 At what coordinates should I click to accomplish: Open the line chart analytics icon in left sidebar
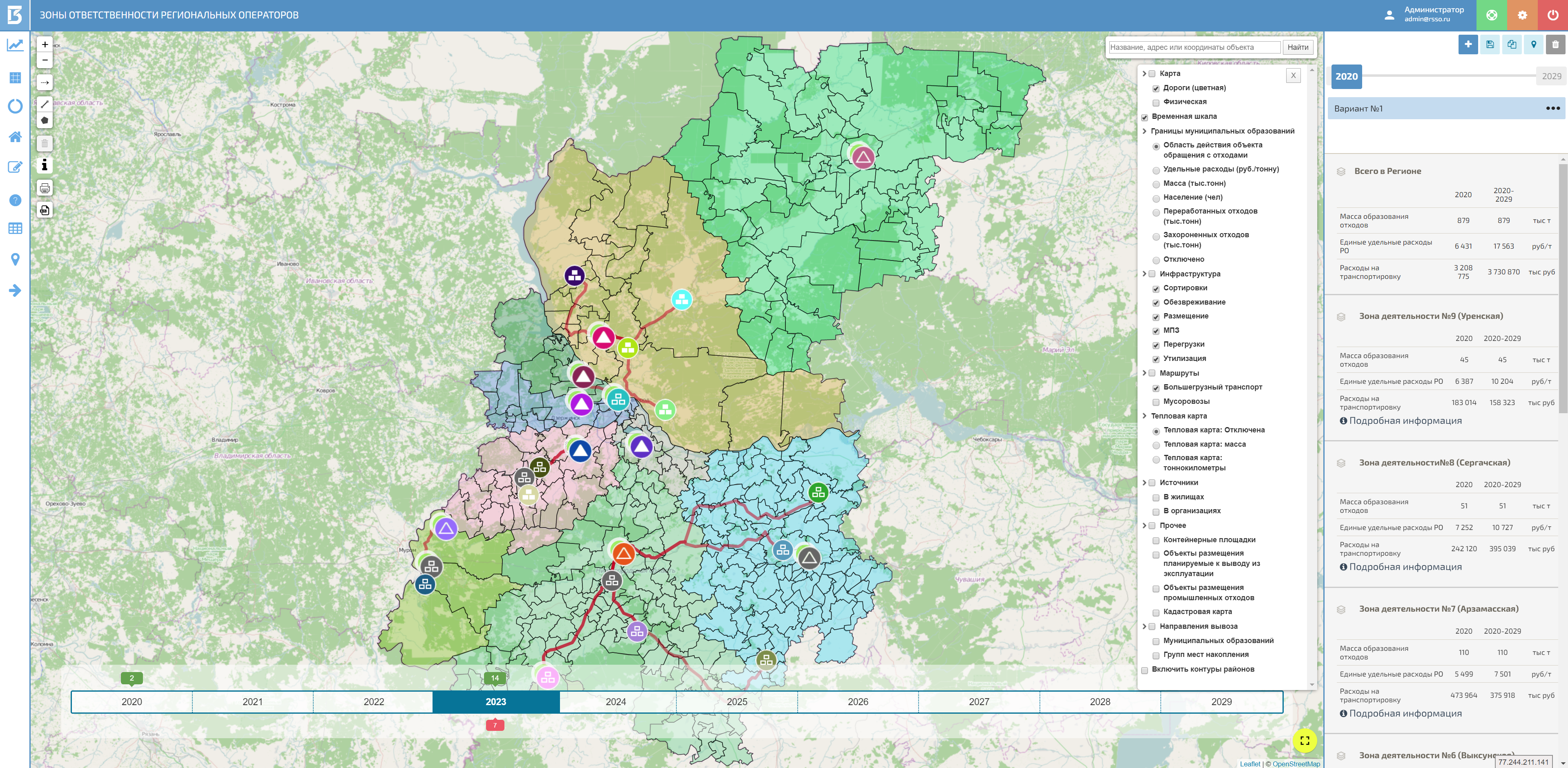[15, 45]
